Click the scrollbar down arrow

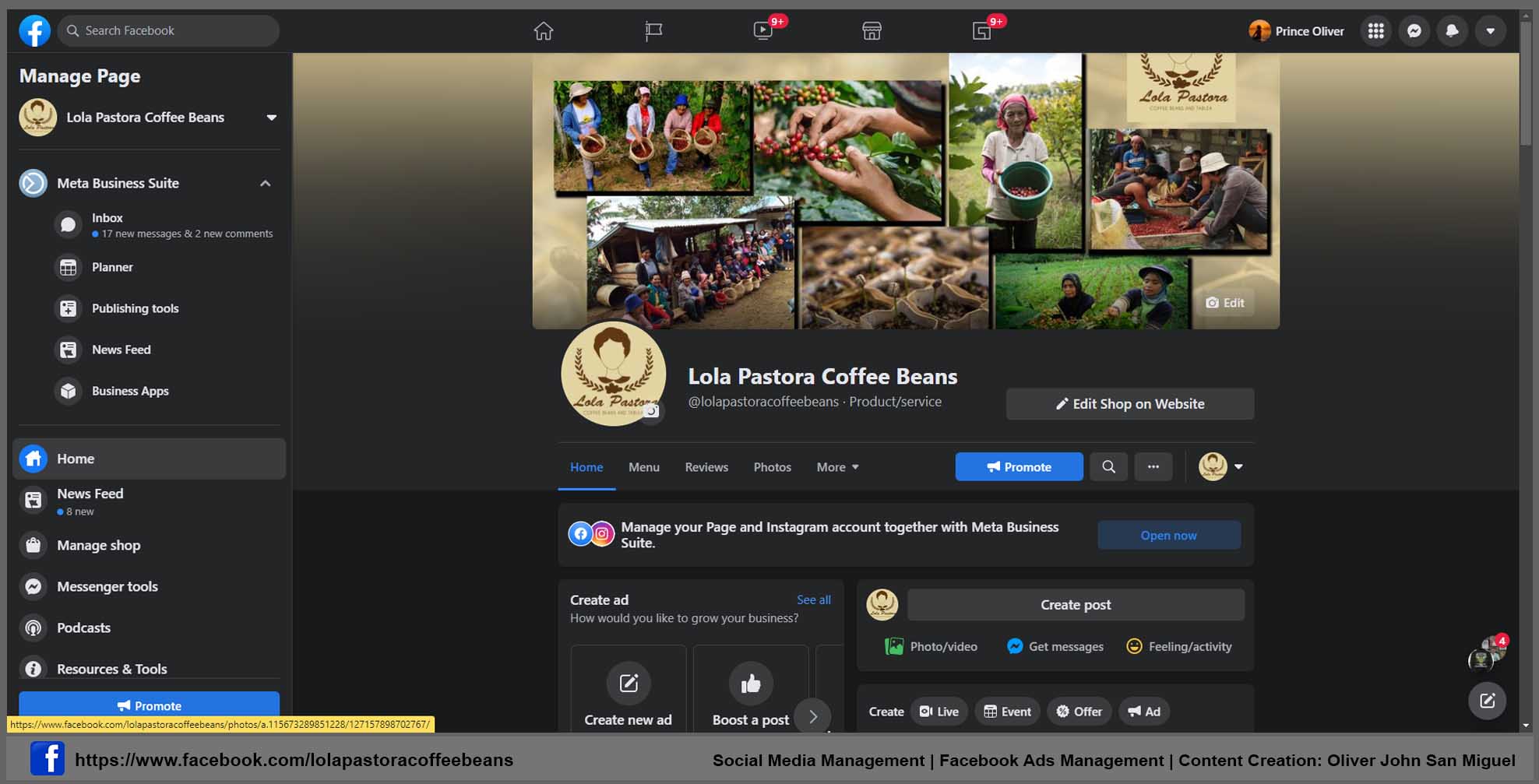[x=1527, y=726]
